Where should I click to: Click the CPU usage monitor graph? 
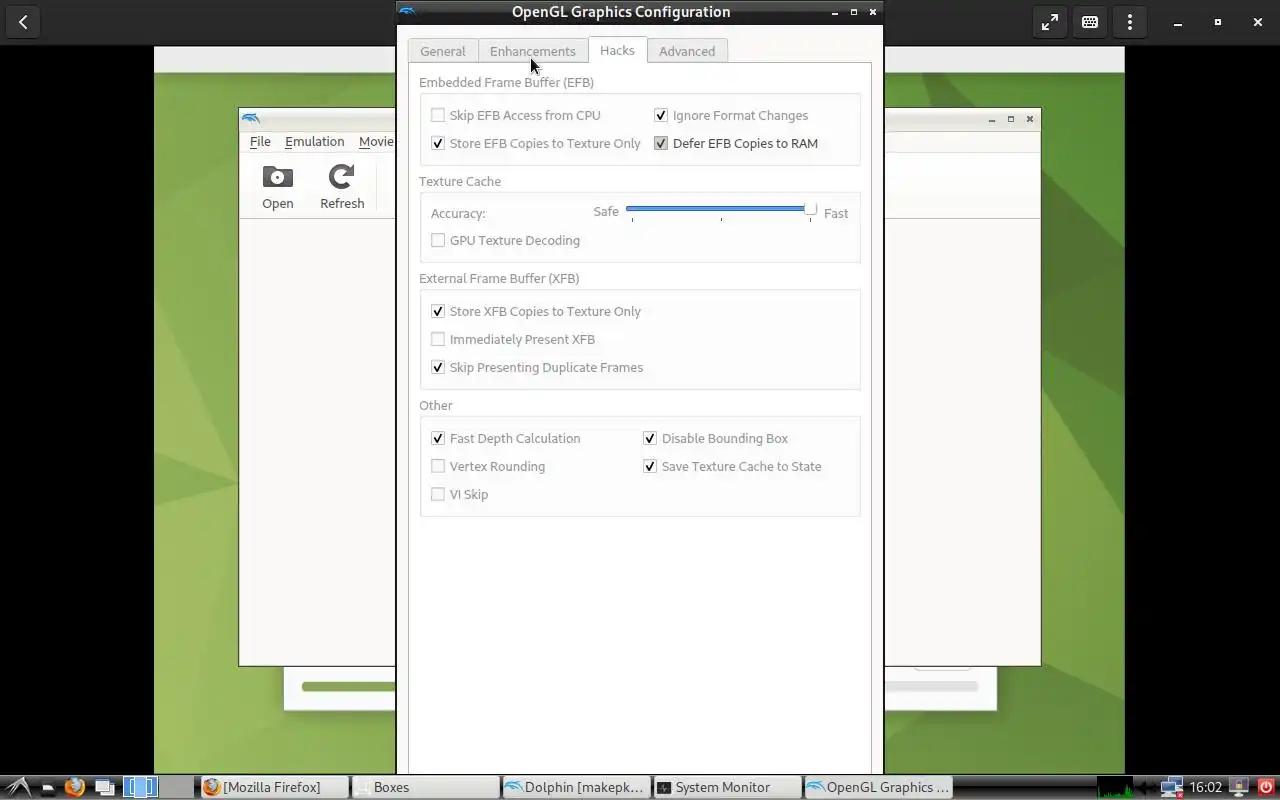click(x=1115, y=787)
